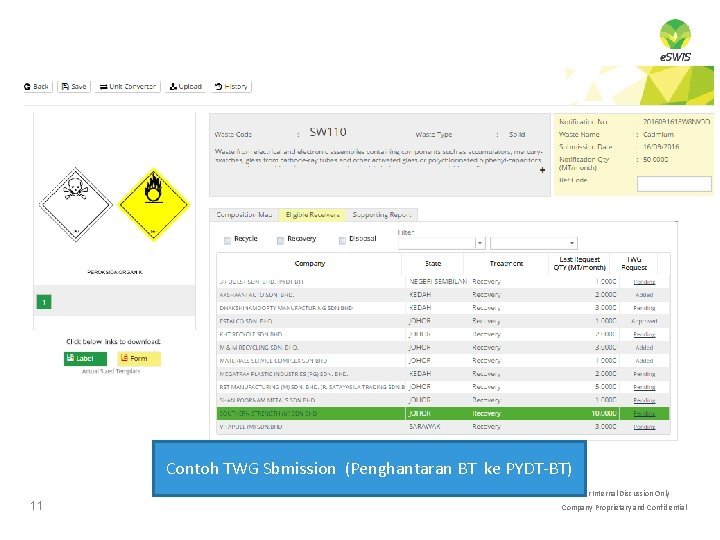
Task: Switch to the Composition Mass tab
Action: (x=244, y=214)
